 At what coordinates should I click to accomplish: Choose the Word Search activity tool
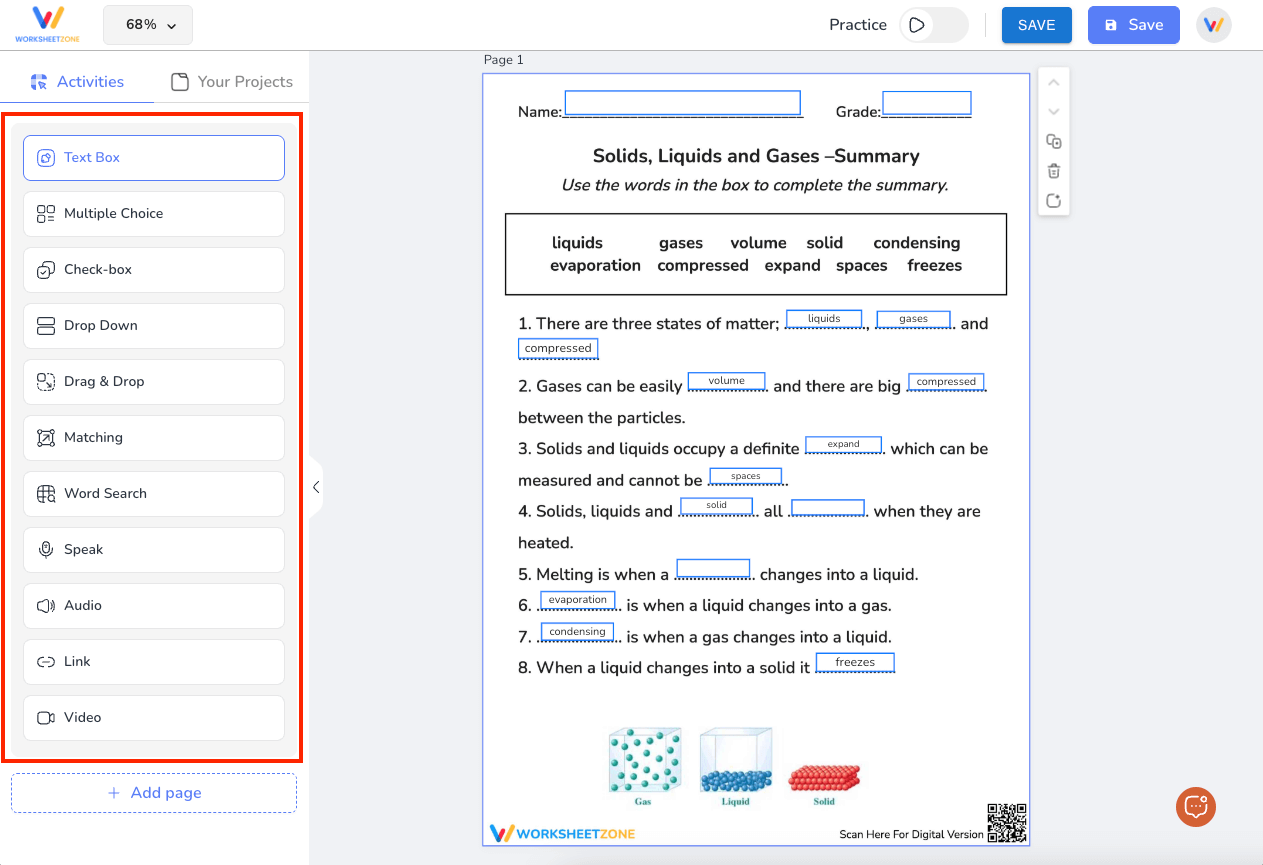[153, 493]
